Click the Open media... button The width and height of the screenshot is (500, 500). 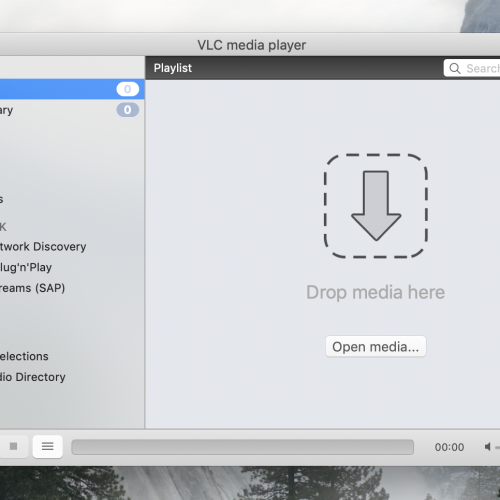pos(376,347)
